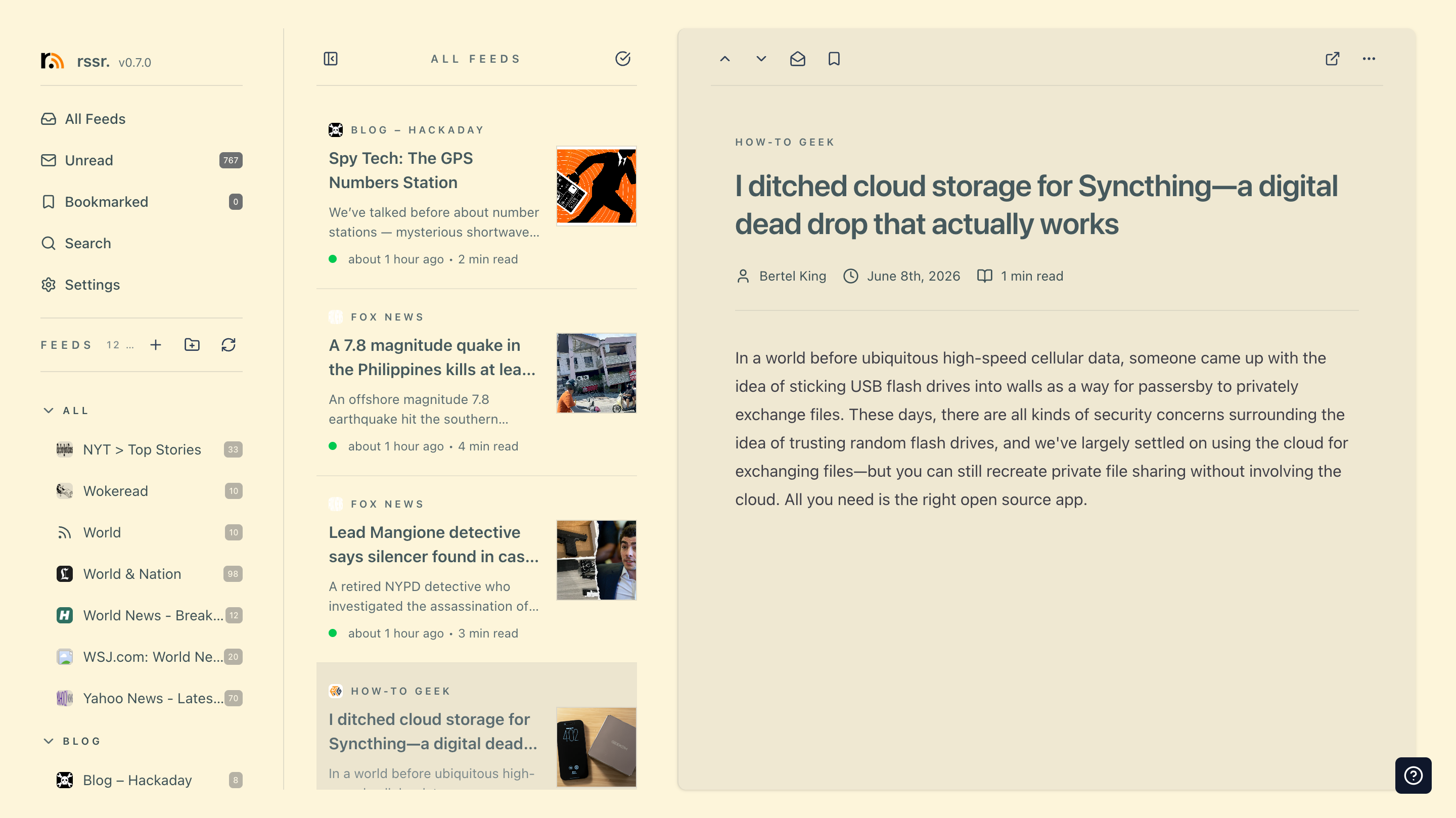Click World & Nation count badge 98
Viewport: 1456px width, 818px height.
click(x=233, y=574)
